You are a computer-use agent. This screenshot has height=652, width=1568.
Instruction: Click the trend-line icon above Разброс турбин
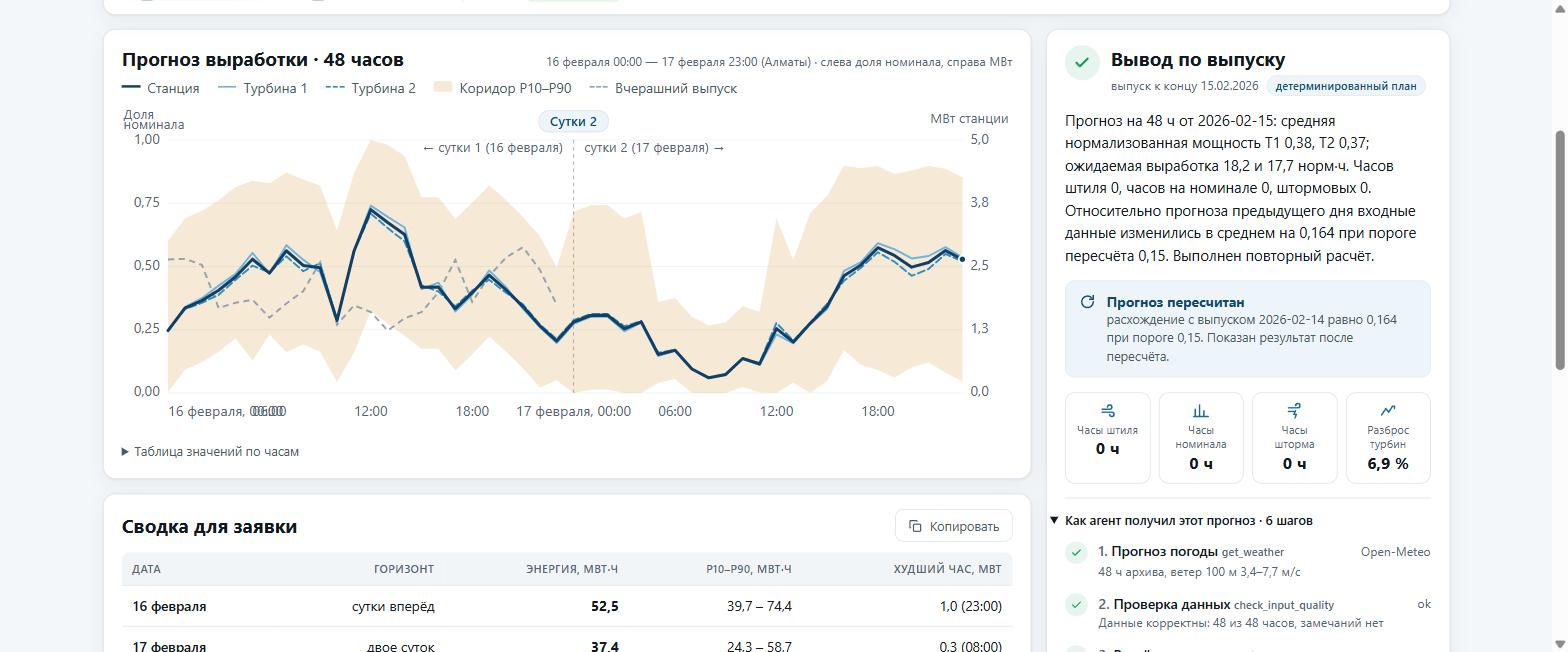1388,411
